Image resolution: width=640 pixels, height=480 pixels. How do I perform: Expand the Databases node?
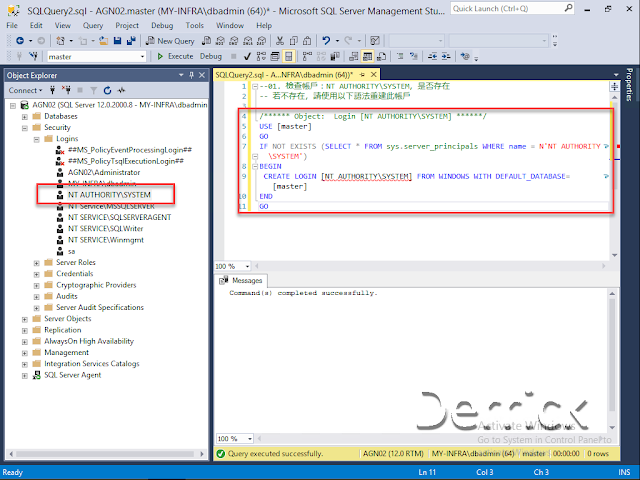click(24, 116)
